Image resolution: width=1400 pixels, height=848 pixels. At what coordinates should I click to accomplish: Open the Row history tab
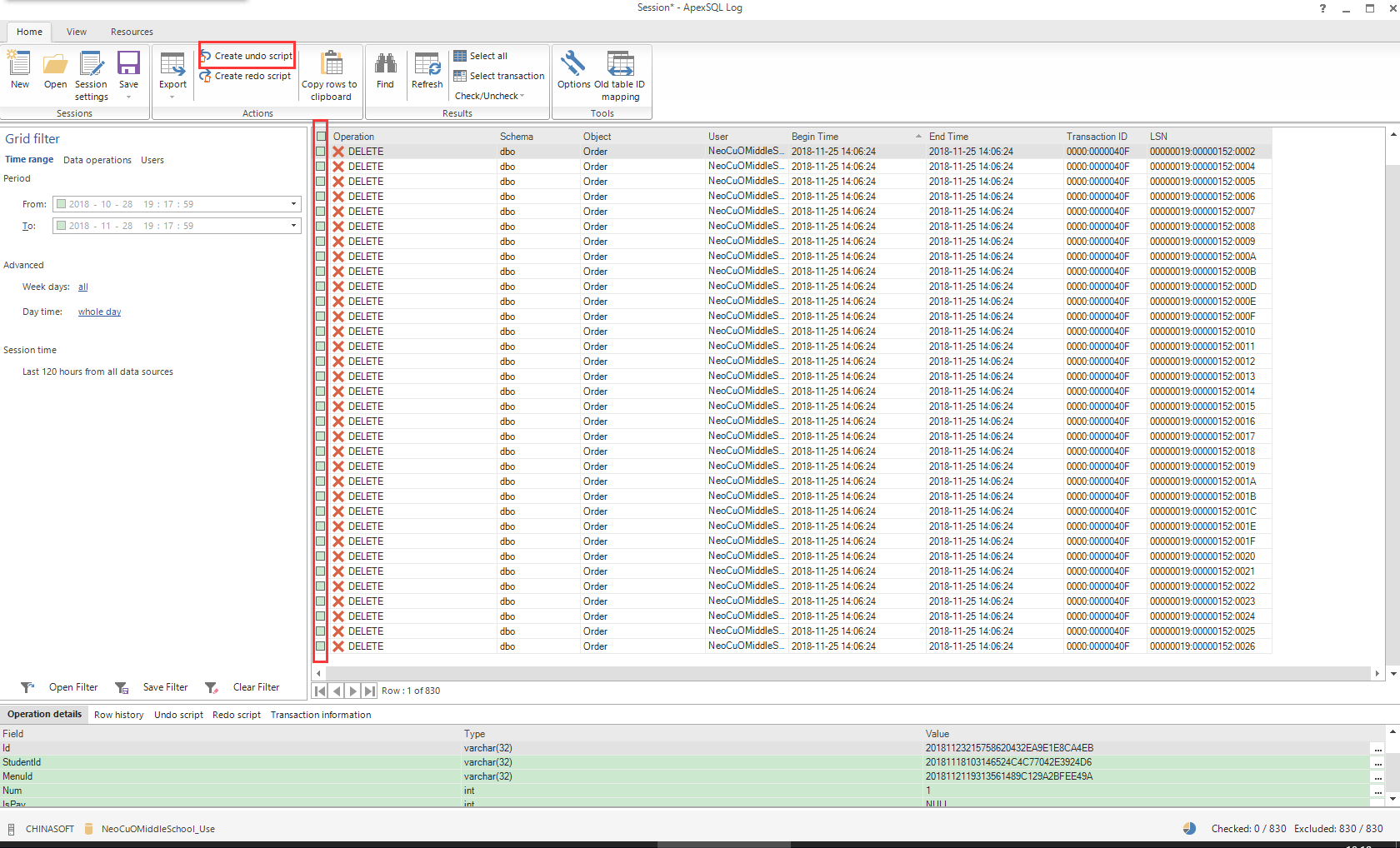(x=118, y=714)
